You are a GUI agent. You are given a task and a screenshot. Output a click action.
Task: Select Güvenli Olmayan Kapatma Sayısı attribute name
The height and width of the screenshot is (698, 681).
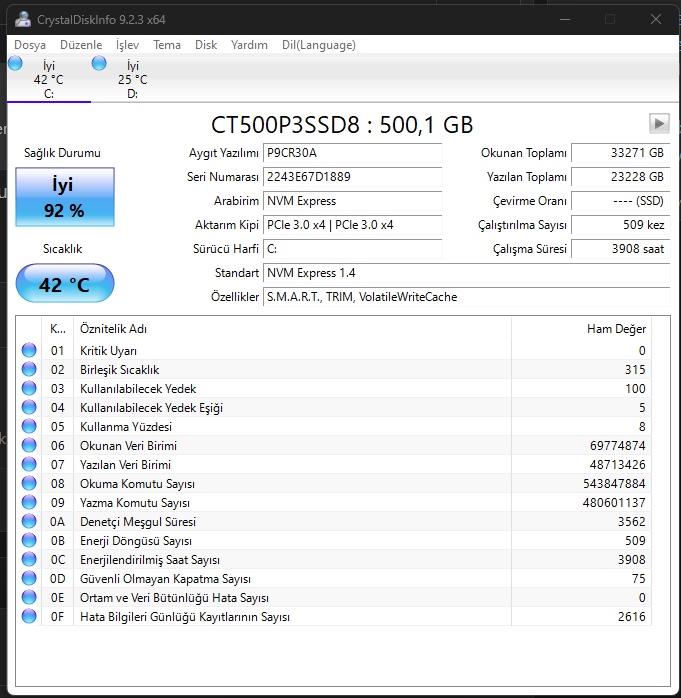[165, 579]
